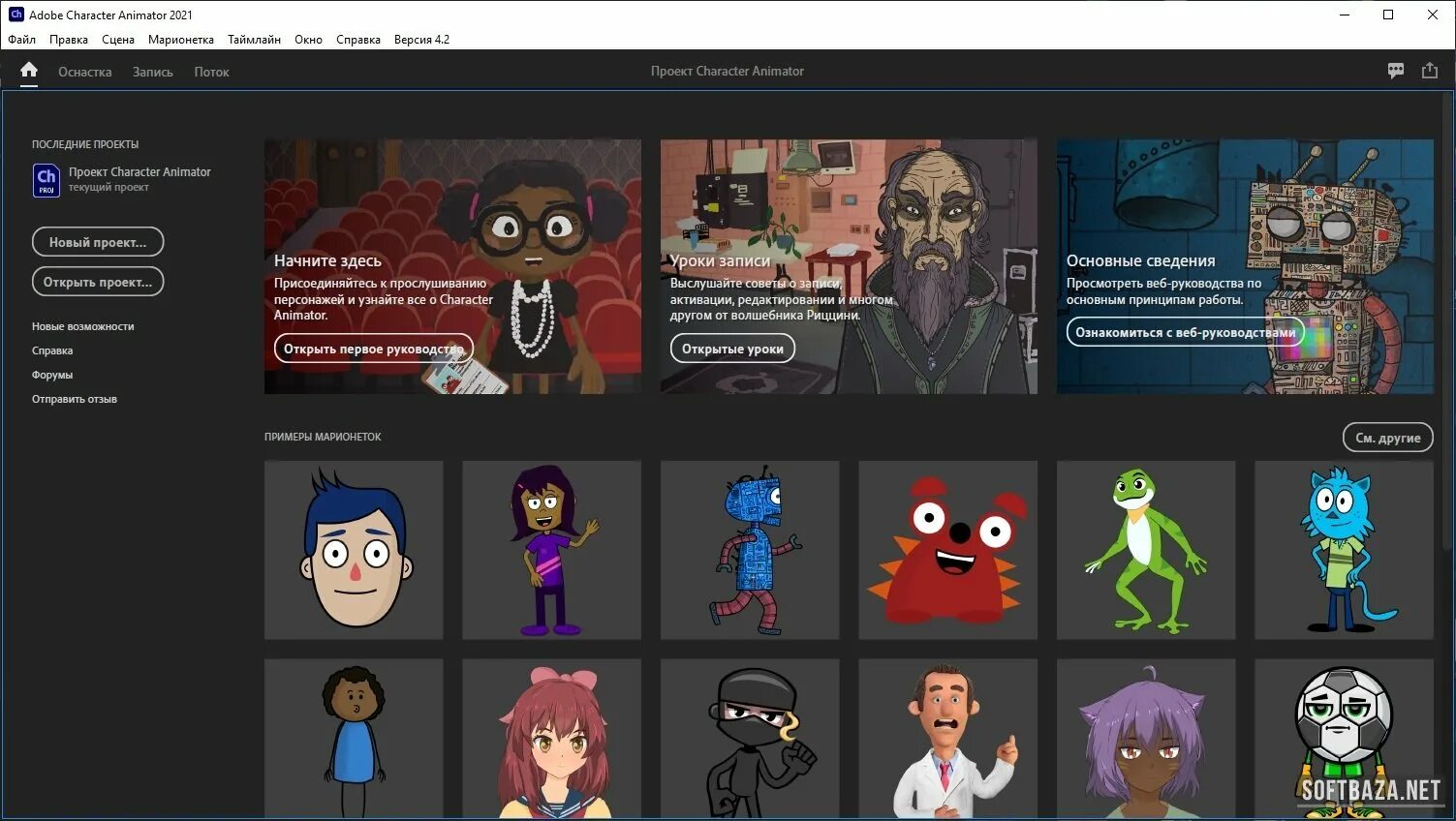Open the Таймлайн menu
The width and height of the screenshot is (1456, 821).
pyautogui.click(x=254, y=40)
